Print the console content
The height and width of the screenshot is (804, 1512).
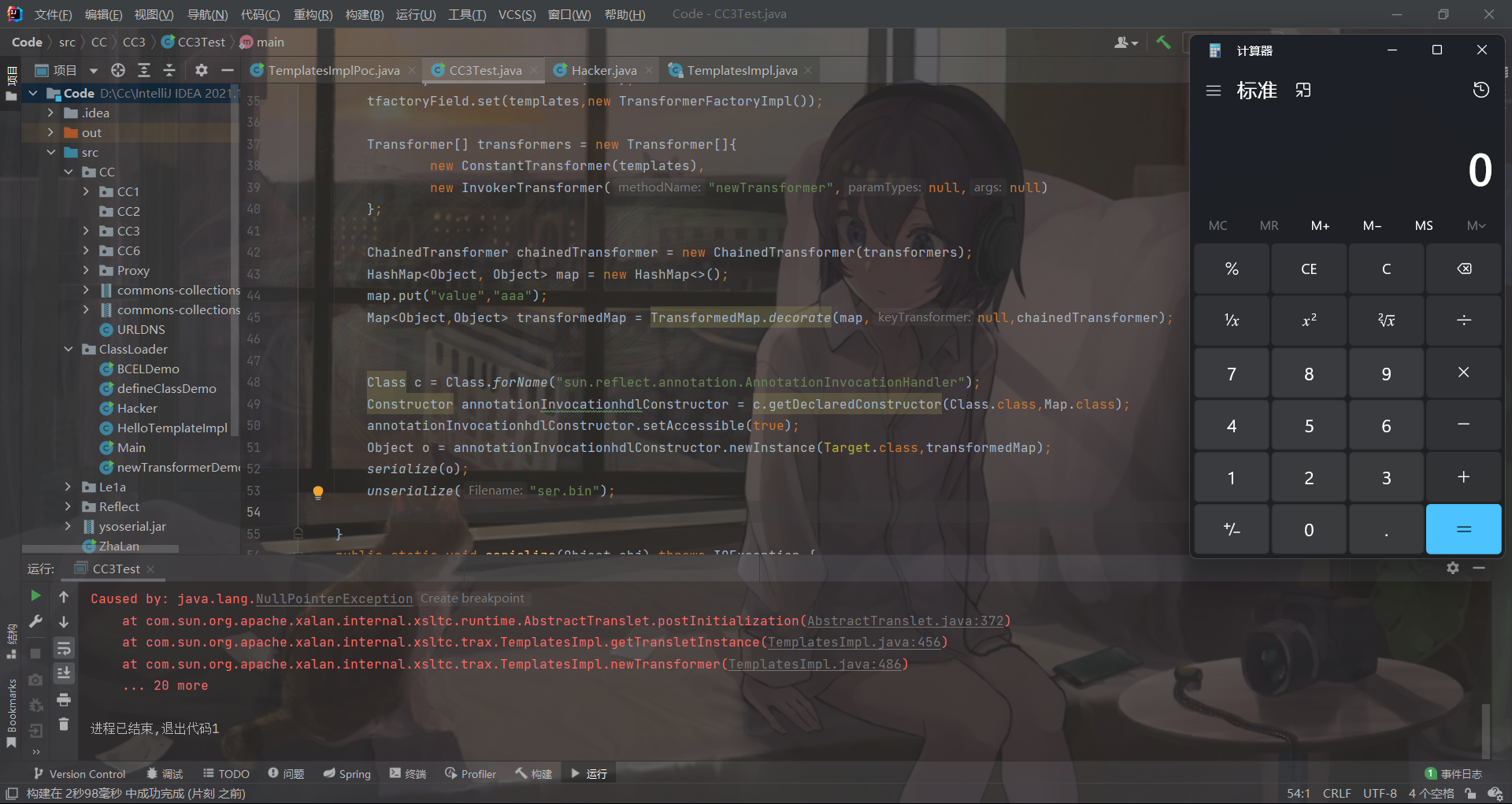pos(64,699)
